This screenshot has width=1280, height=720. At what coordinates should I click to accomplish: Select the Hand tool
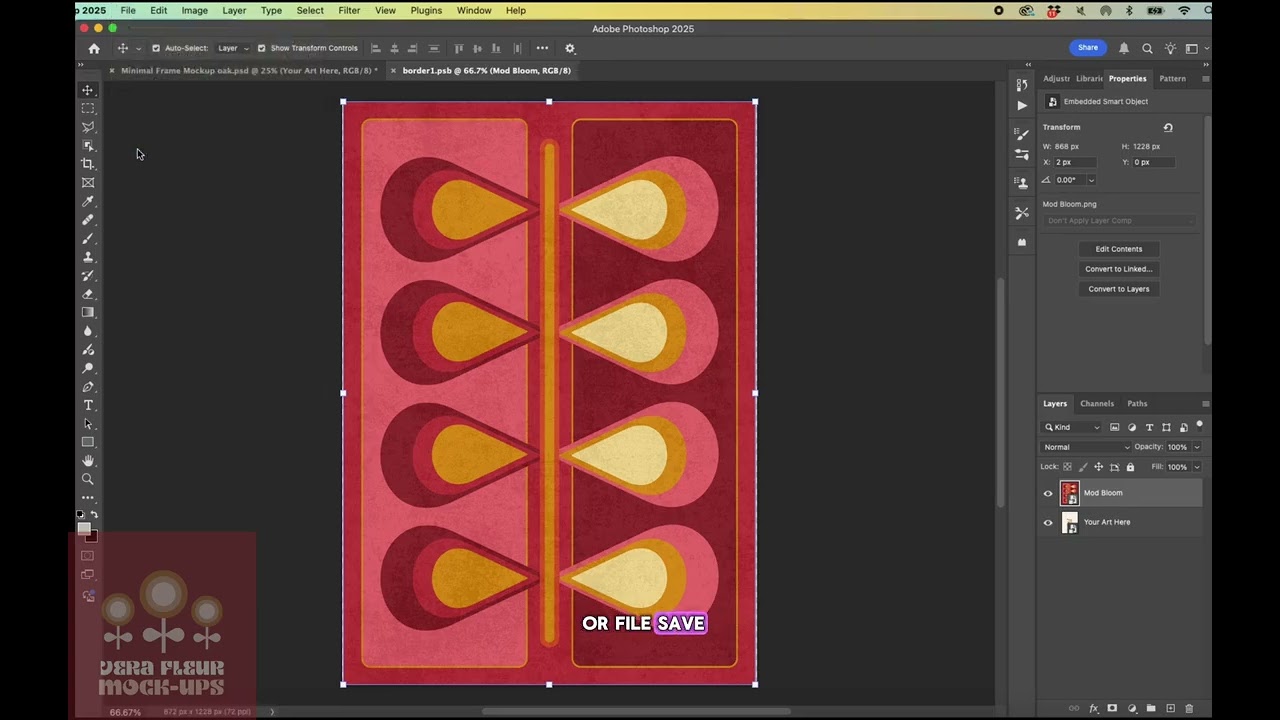click(88, 460)
